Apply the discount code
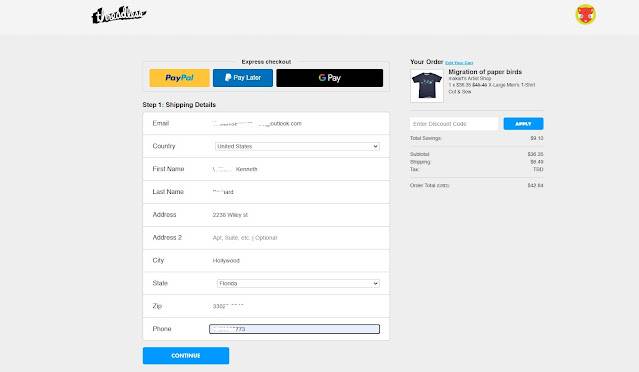The width and height of the screenshot is (639, 372). [523, 124]
